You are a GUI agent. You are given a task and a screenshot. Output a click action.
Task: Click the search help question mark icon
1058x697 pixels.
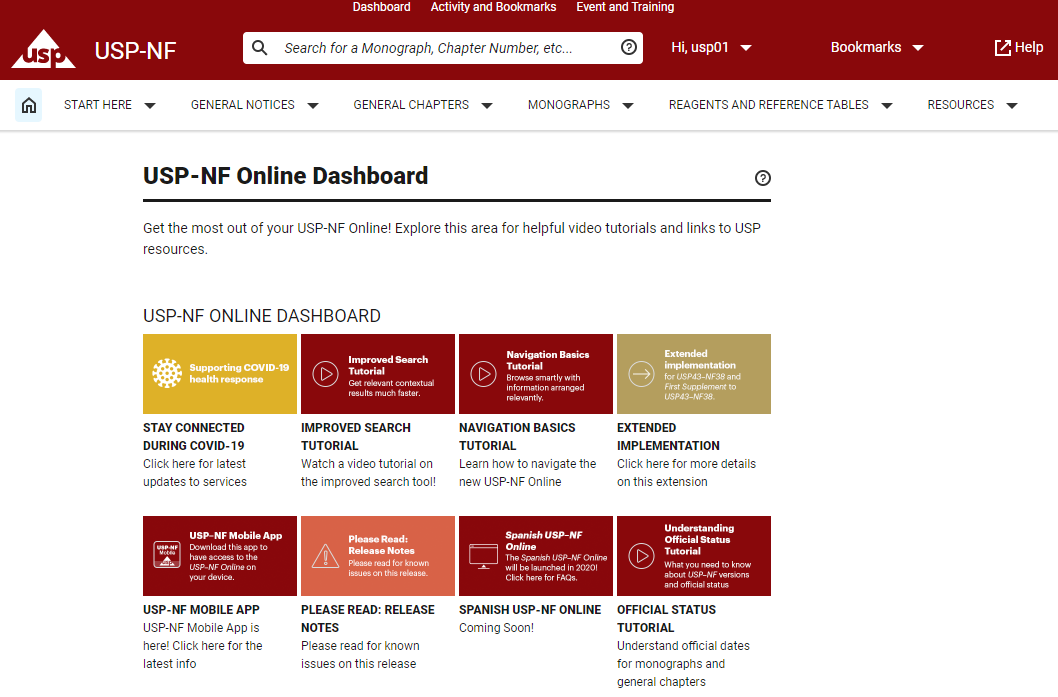click(x=629, y=48)
